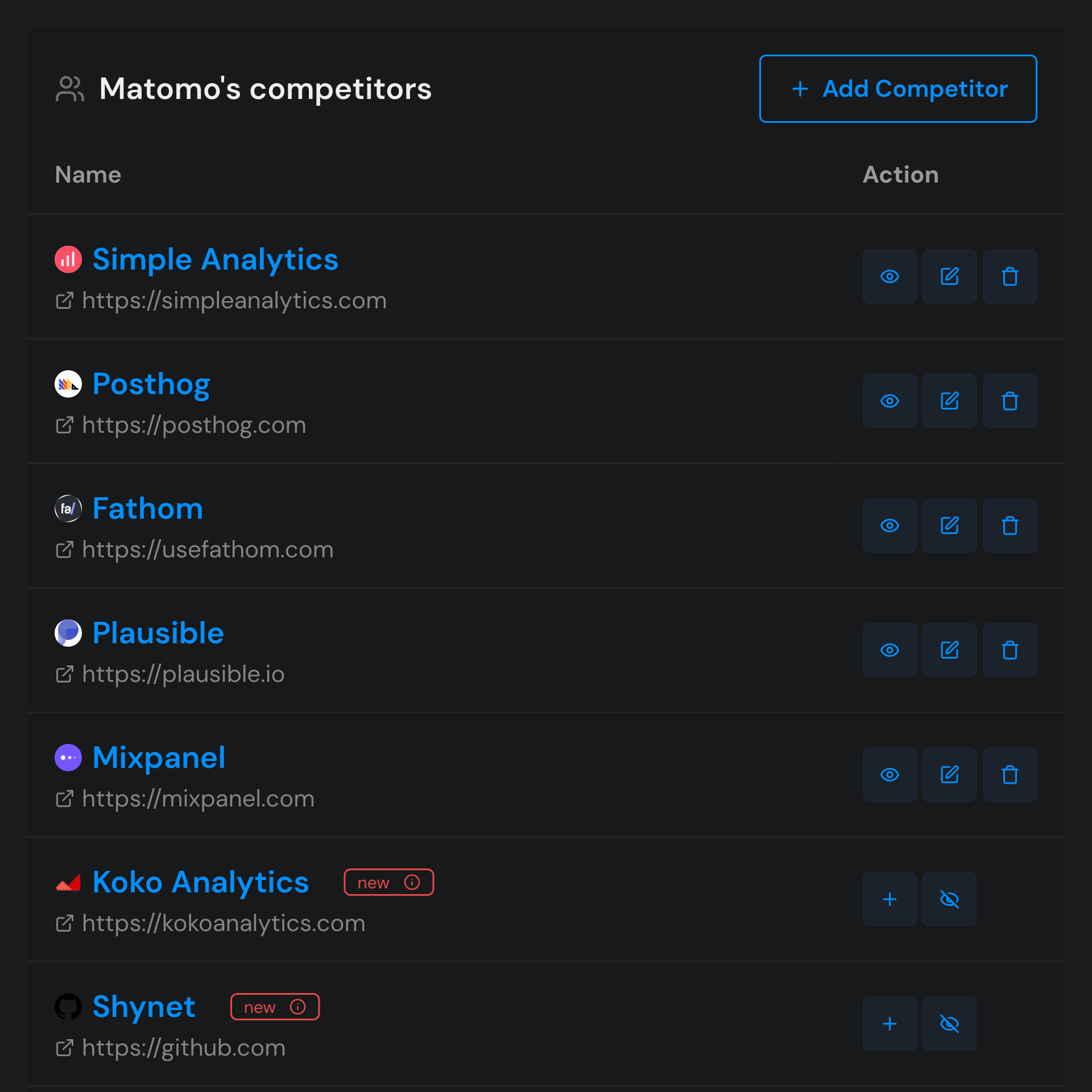
Task: Click the Plausible logo icon
Action: [x=68, y=633]
